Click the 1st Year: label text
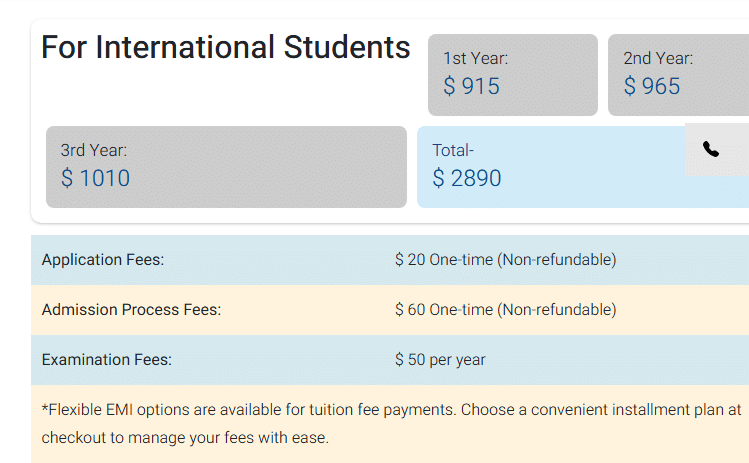 pos(475,59)
